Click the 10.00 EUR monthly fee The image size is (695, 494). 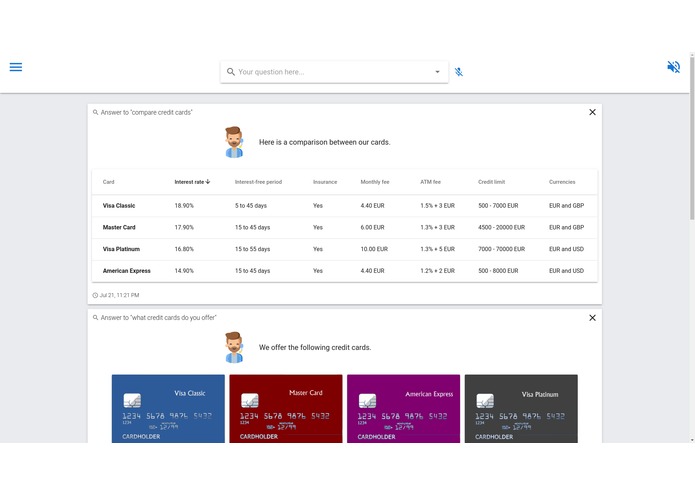(x=374, y=249)
